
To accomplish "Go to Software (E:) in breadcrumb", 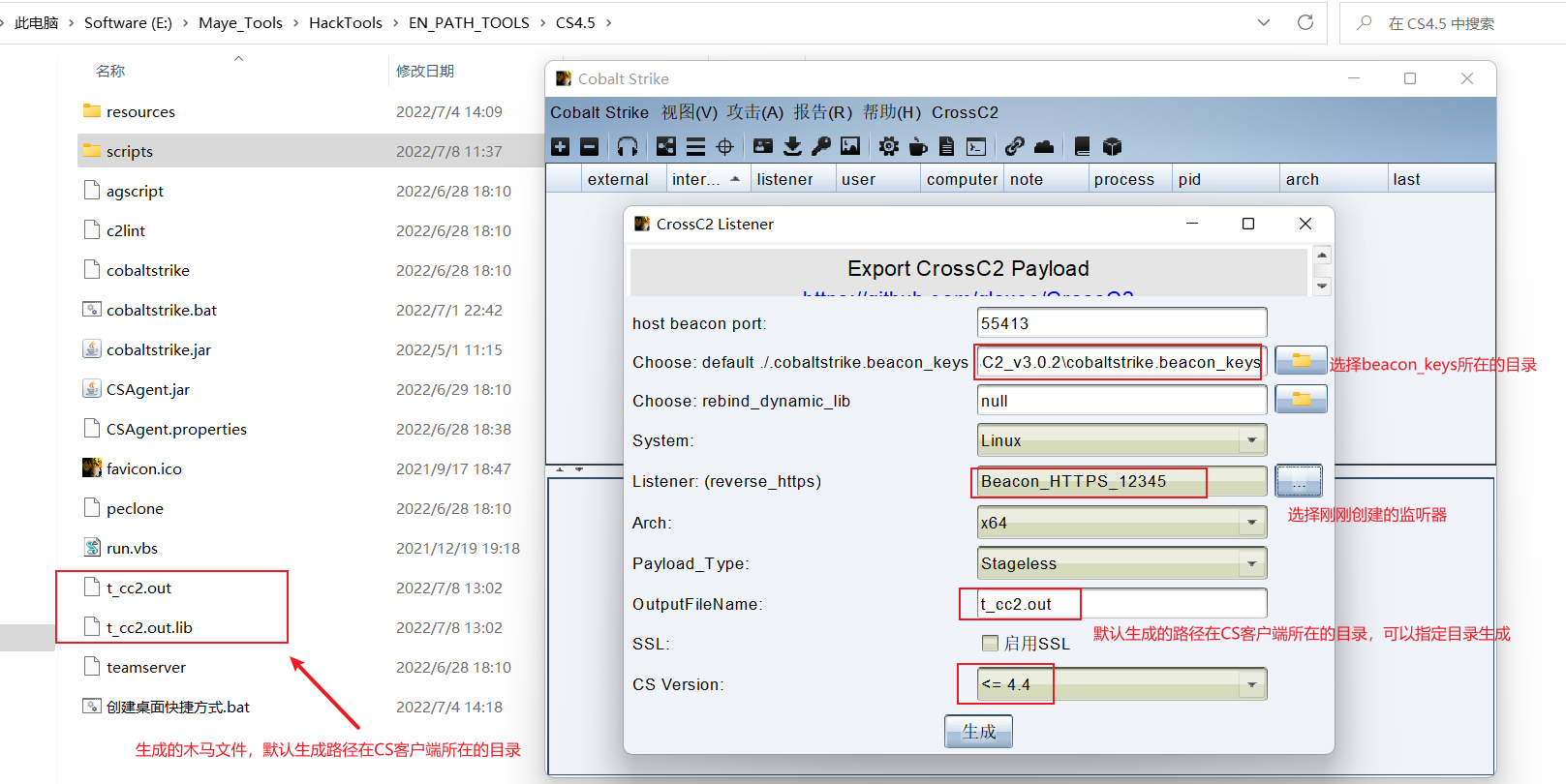I will [128, 22].
